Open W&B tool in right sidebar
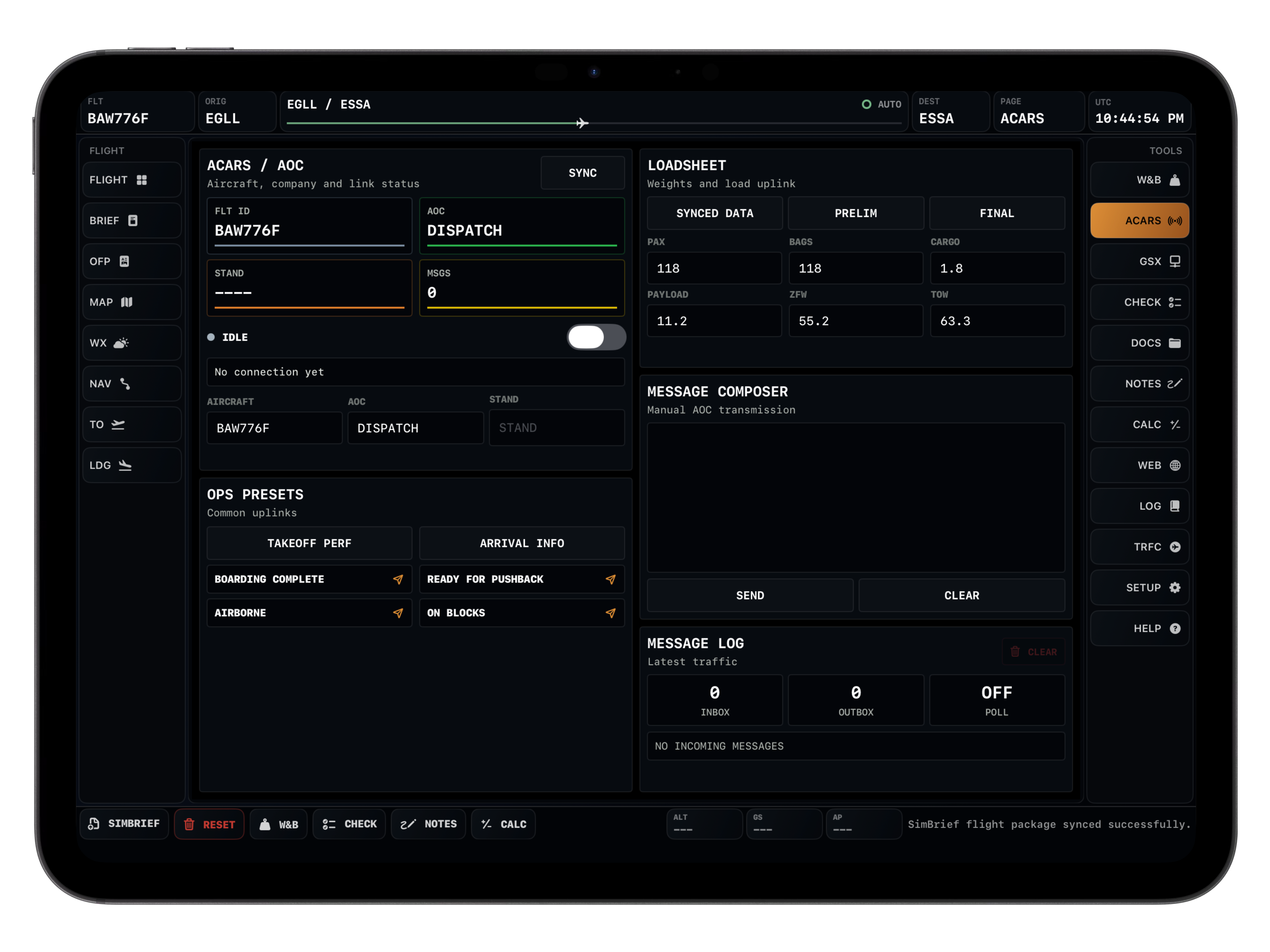Screen dimensions: 1270x952 coord(1140,180)
